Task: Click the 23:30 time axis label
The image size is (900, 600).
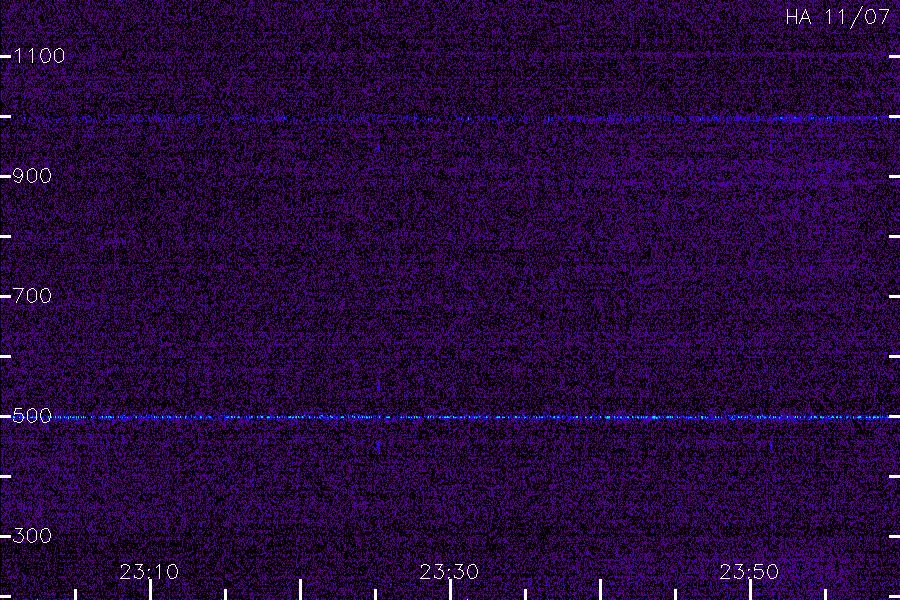Action: [x=449, y=572]
